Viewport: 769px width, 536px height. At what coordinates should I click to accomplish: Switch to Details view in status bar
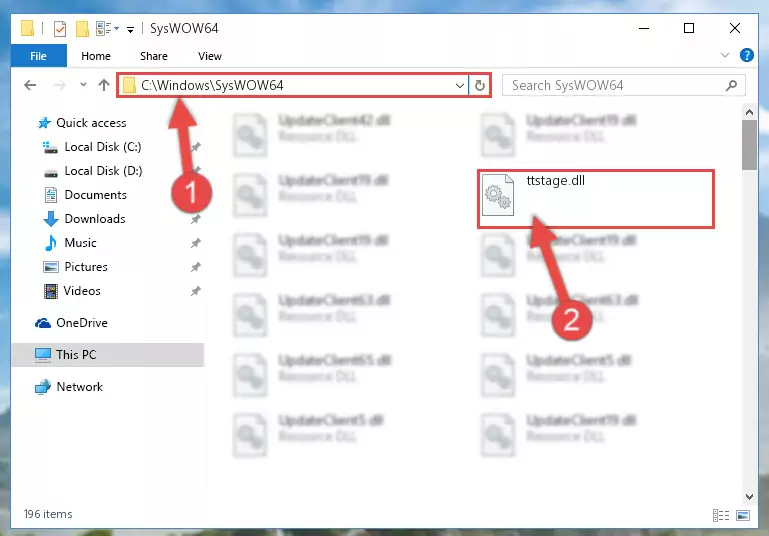pyautogui.click(x=721, y=515)
